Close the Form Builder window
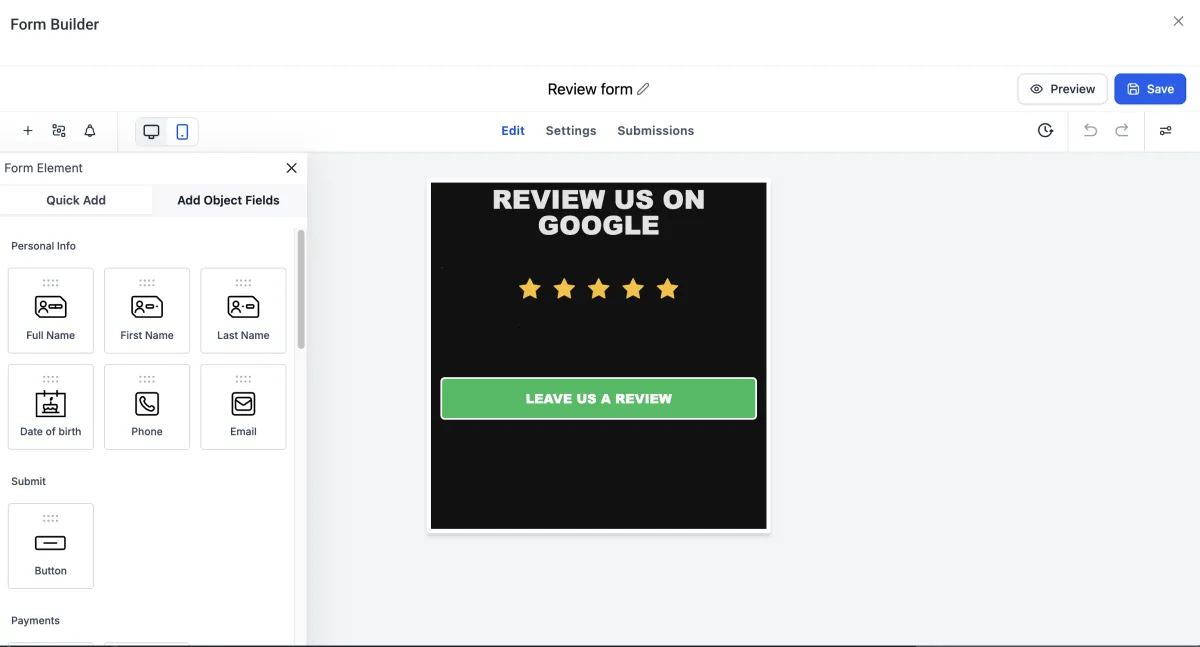Screen dimensions: 1200x647 (1178, 21)
